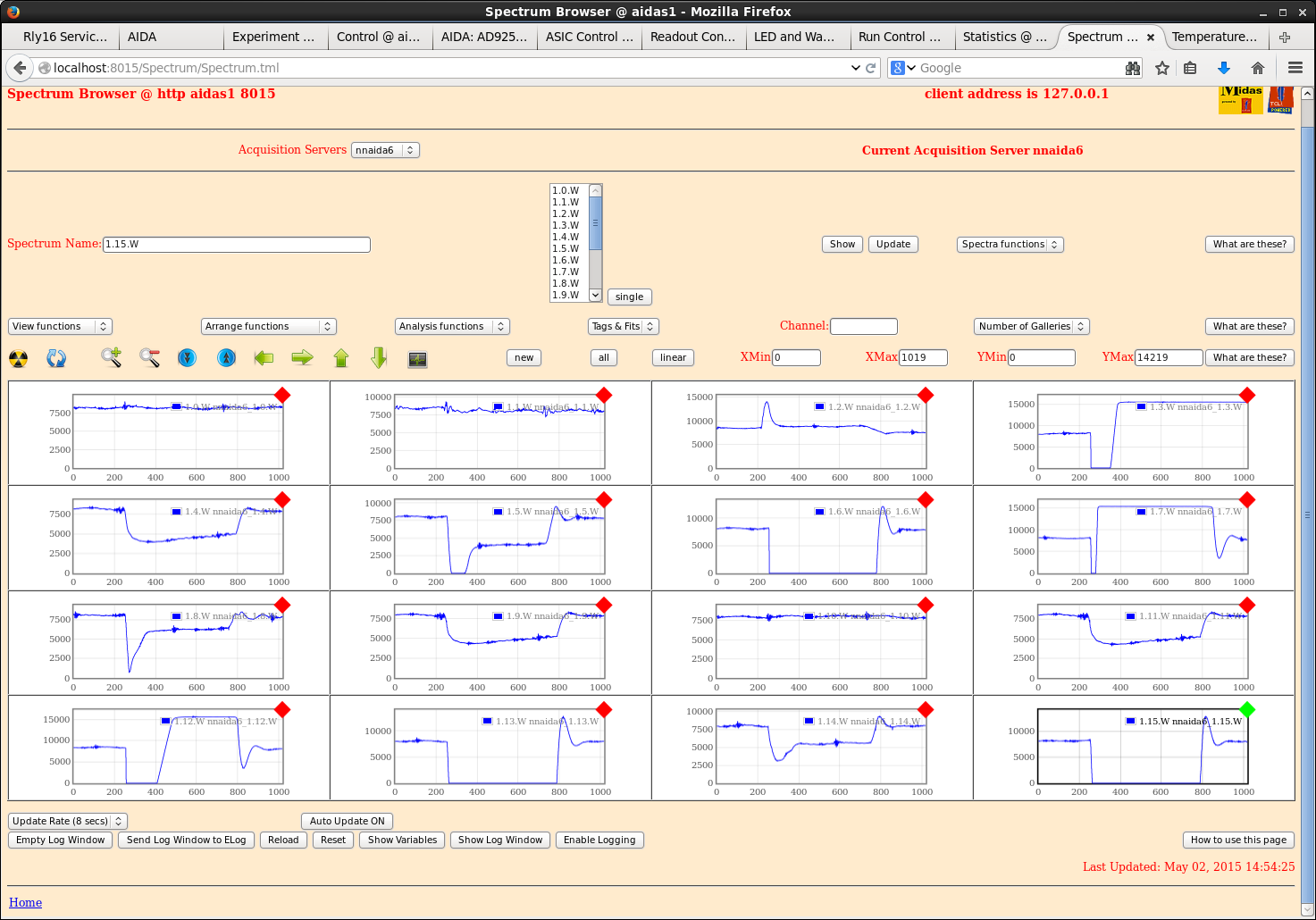Image resolution: width=1316 pixels, height=920 pixels.
Task: Click the single button
Action: coord(629,297)
